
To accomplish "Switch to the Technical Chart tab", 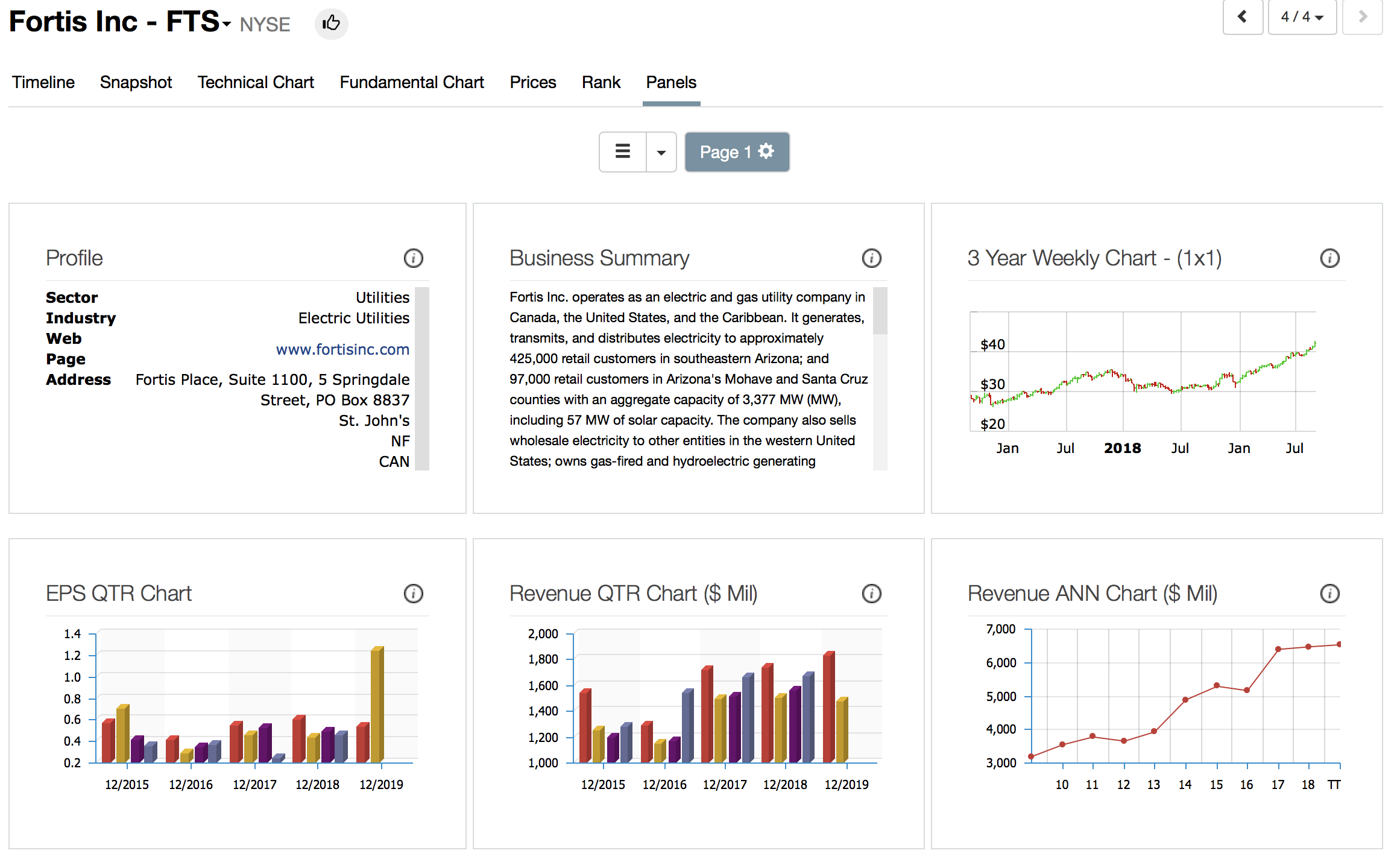I will (x=256, y=82).
